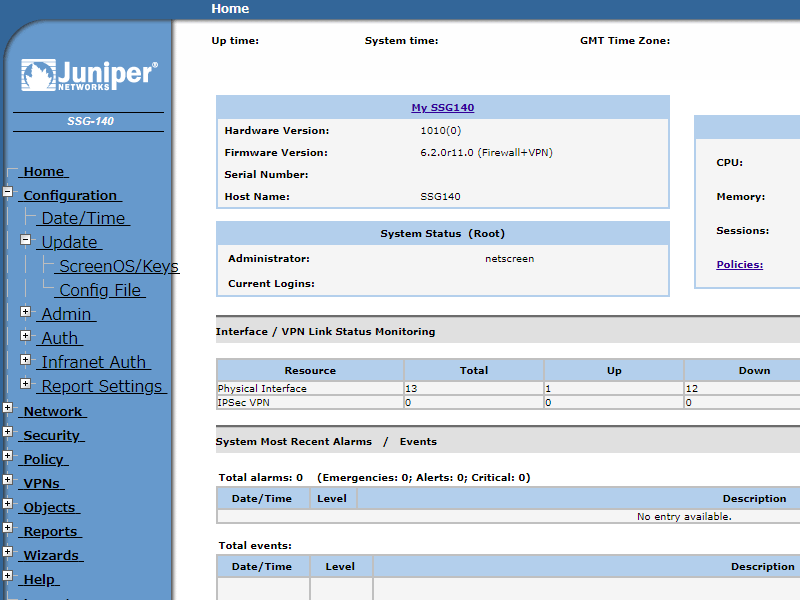Open the Auth link
The height and width of the screenshot is (600, 800).
[x=60, y=338]
